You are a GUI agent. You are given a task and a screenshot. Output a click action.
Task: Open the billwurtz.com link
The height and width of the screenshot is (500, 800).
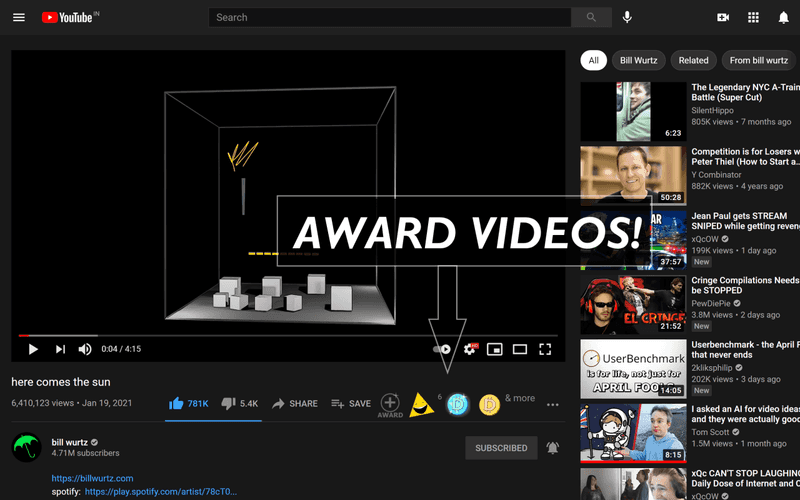tap(92, 478)
